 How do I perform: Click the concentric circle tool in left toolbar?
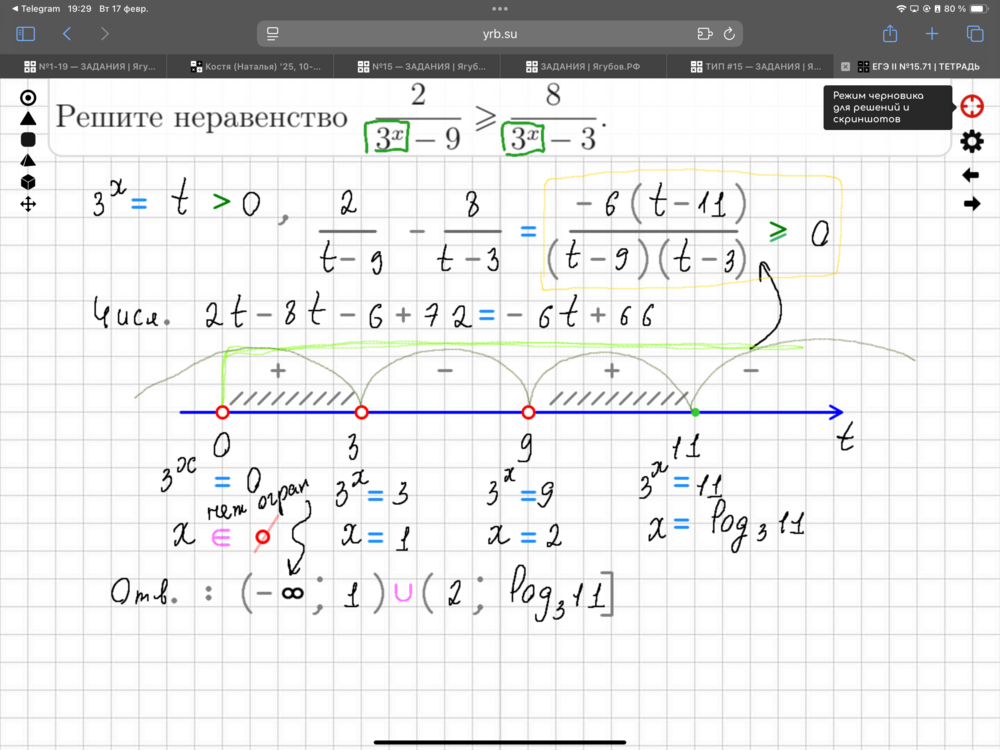coord(28,97)
